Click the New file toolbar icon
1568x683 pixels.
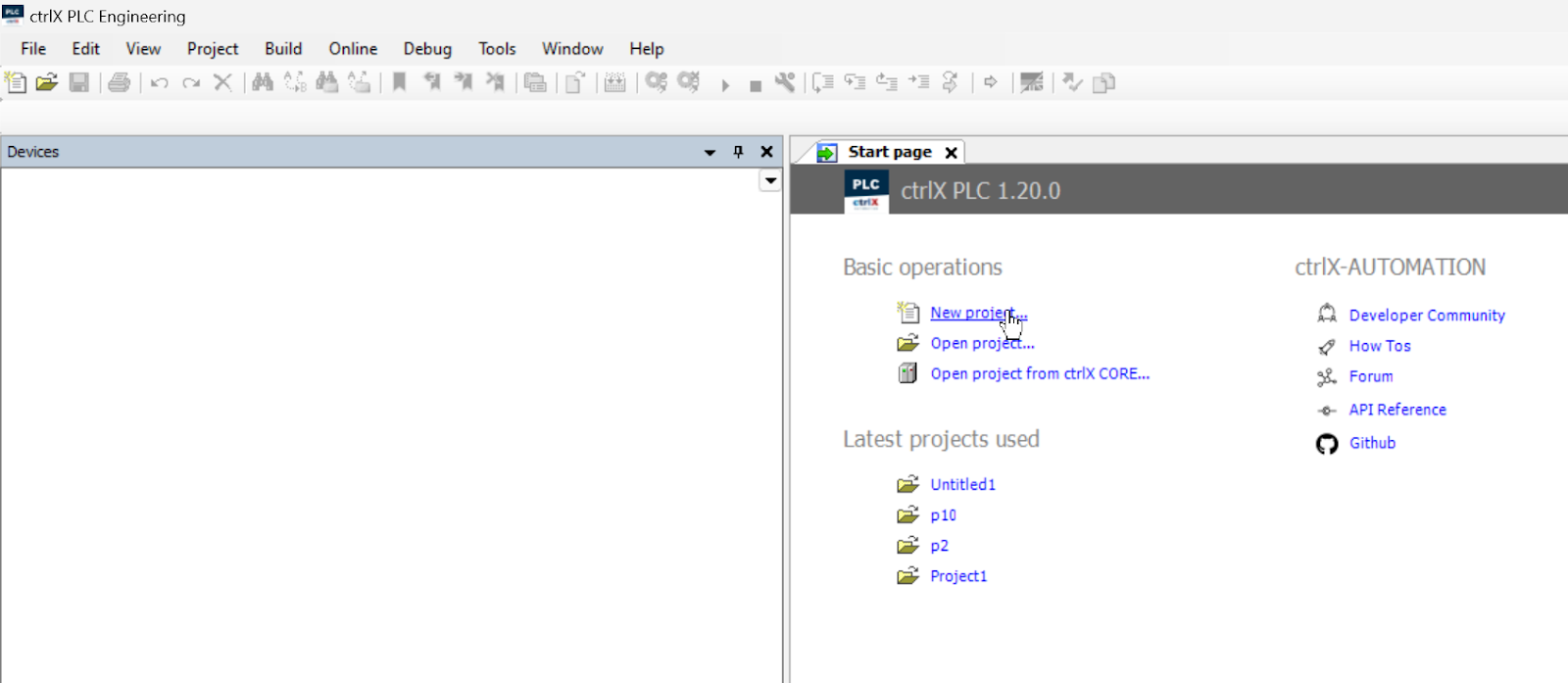pyautogui.click(x=16, y=82)
